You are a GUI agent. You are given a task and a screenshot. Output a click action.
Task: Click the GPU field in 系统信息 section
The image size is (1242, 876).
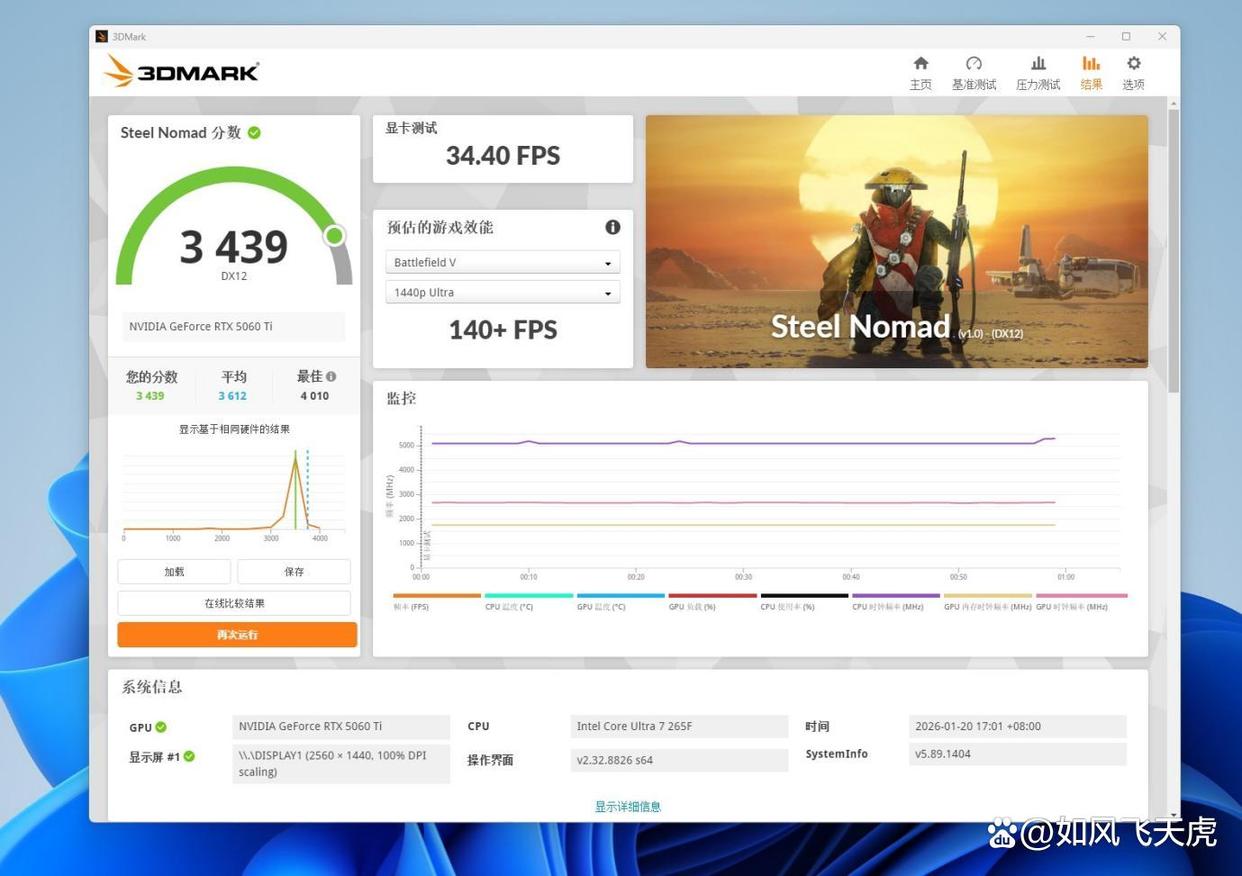coord(341,727)
